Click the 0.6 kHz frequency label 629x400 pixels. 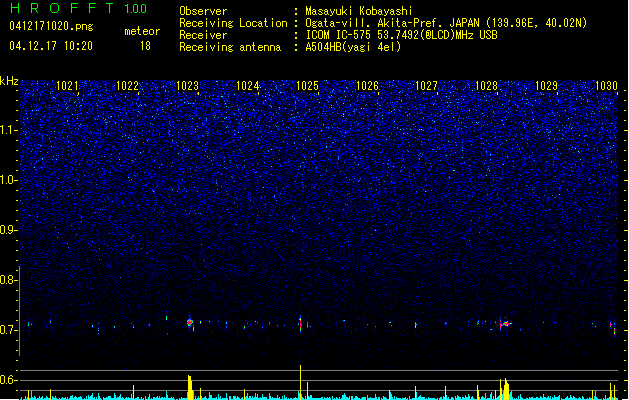(8, 380)
